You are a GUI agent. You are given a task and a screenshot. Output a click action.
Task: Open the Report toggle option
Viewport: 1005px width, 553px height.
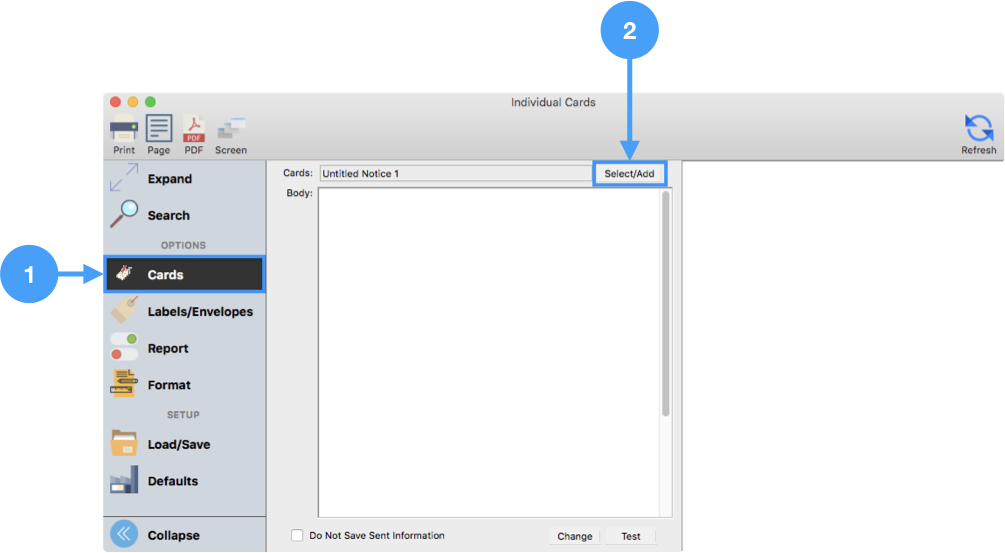click(x=167, y=348)
